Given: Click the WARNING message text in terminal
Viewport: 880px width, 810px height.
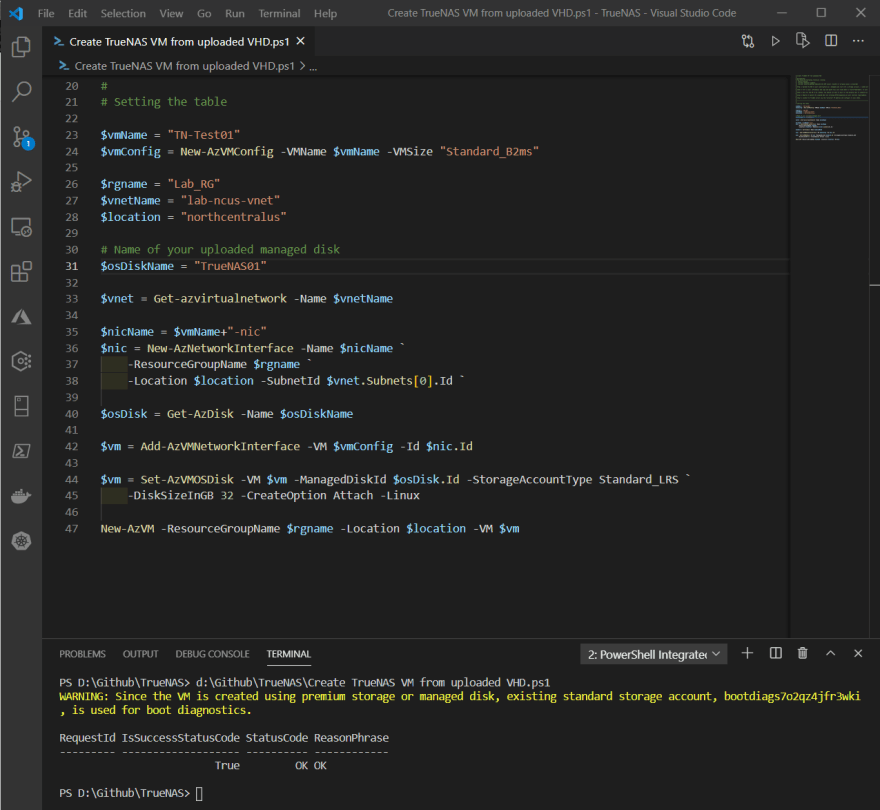Looking at the screenshot, I should (x=460, y=703).
